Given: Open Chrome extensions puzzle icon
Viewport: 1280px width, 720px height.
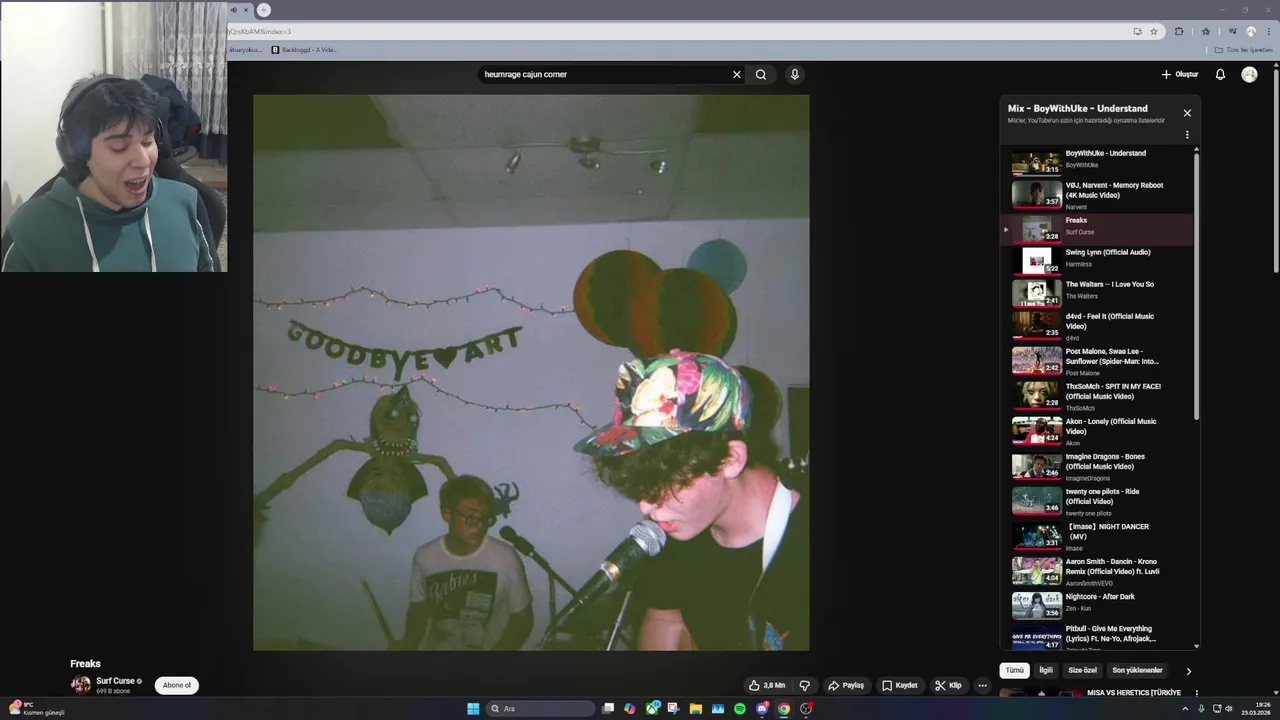Looking at the screenshot, I should pyautogui.click(x=1179, y=31).
